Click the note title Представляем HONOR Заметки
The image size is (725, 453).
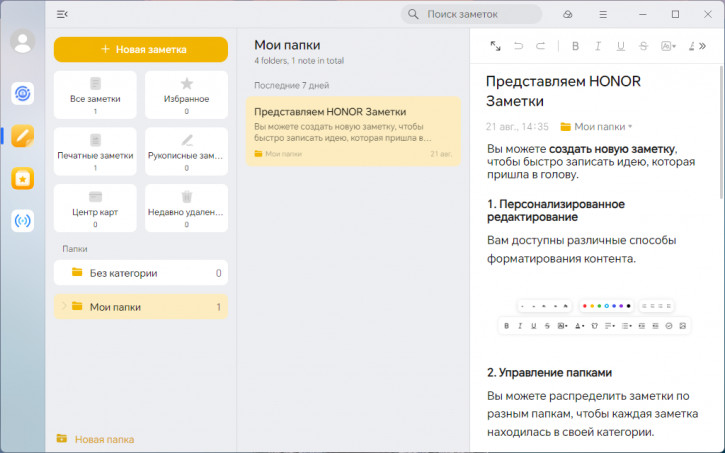click(563, 91)
